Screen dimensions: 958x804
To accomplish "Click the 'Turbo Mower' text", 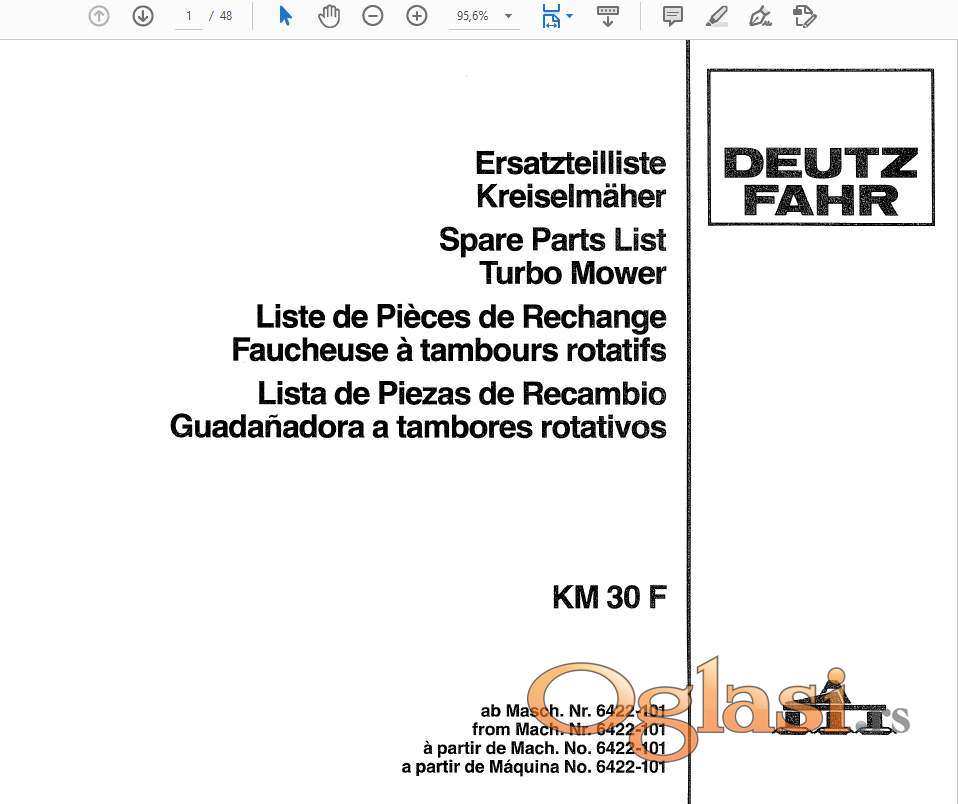I will (x=572, y=273).
